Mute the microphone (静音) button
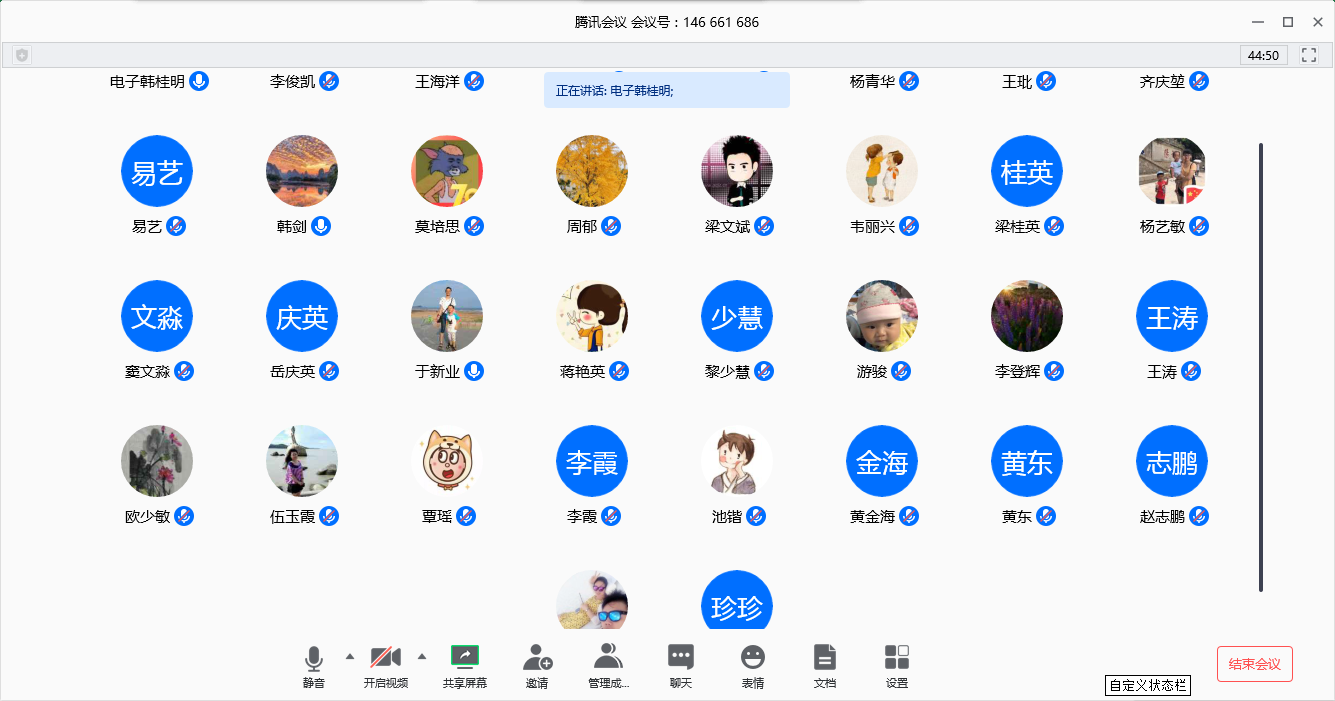The image size is (1335, 701). pos(314,658)
